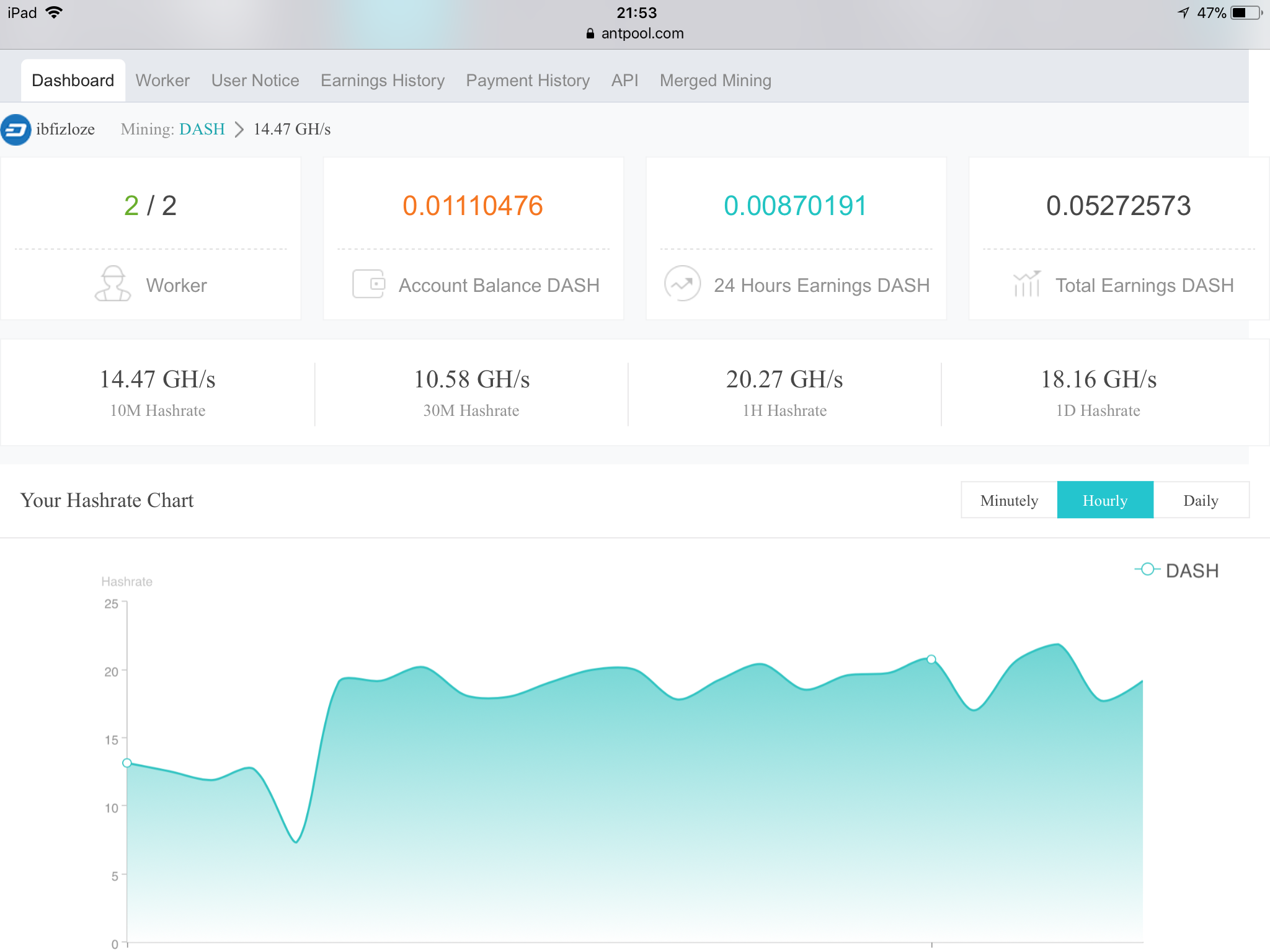Click the 24 Hours Earnings trend icon

coord(682,284)
